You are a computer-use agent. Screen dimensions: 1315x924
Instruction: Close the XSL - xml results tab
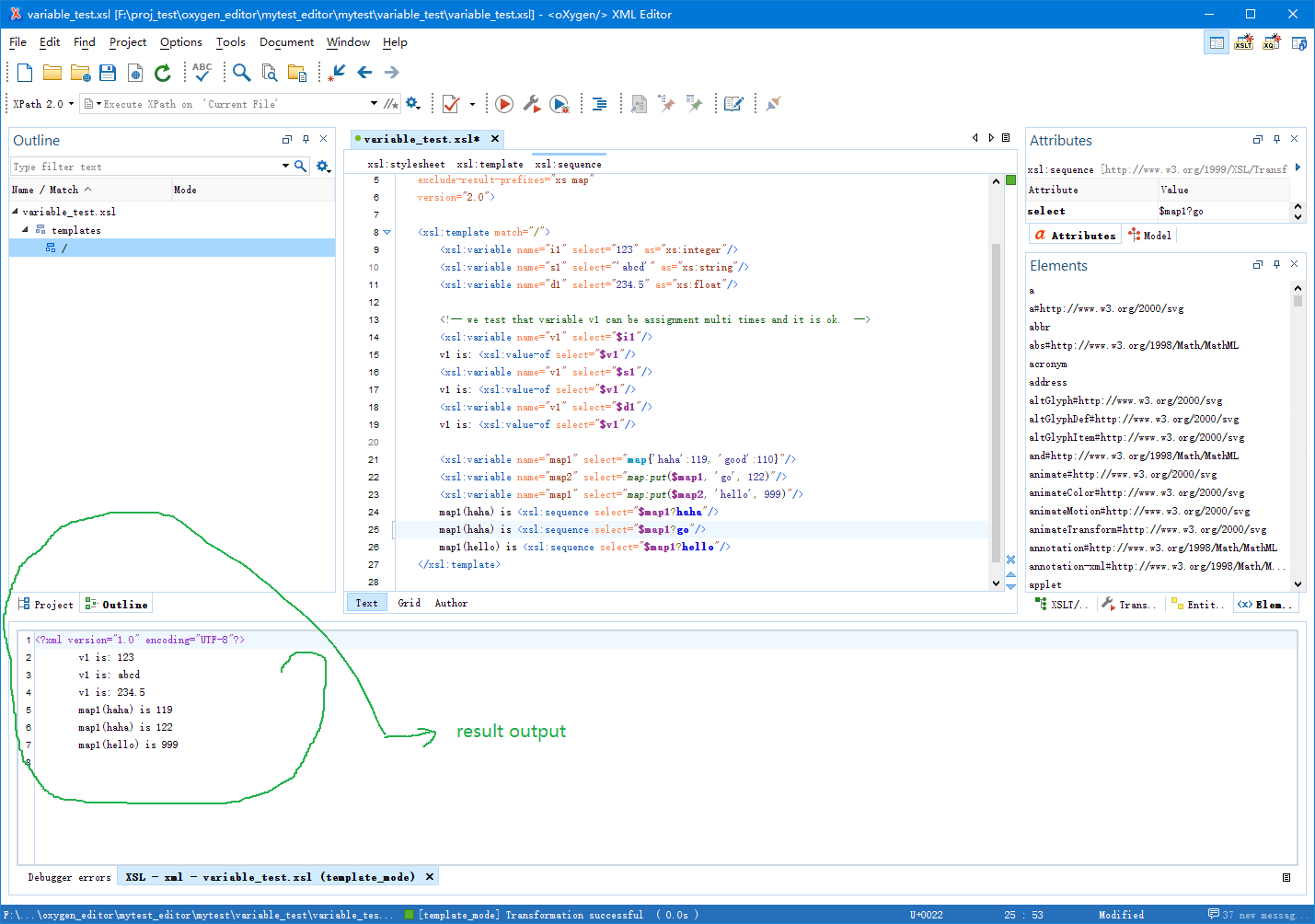430,877
